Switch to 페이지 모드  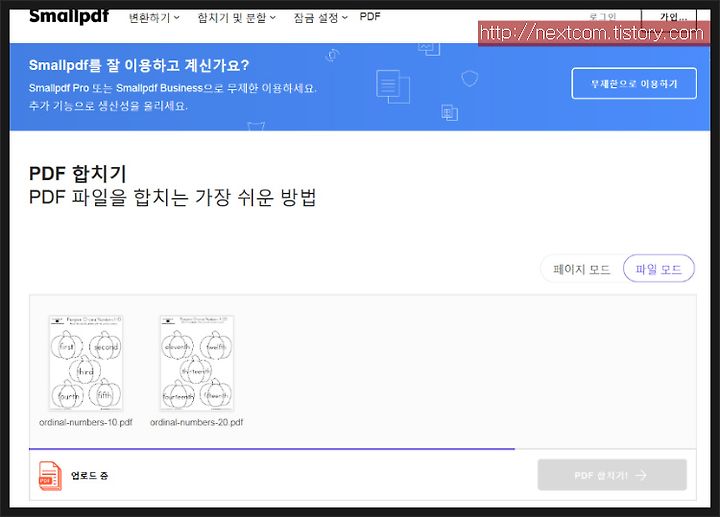(582, 269)
